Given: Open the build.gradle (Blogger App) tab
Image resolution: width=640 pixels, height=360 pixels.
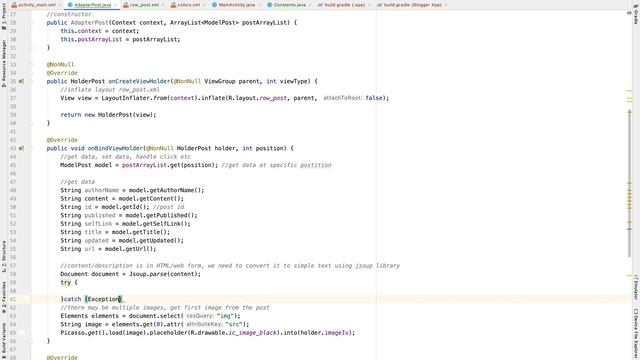Looking at the screenshot, I should (x=412, y=5).
